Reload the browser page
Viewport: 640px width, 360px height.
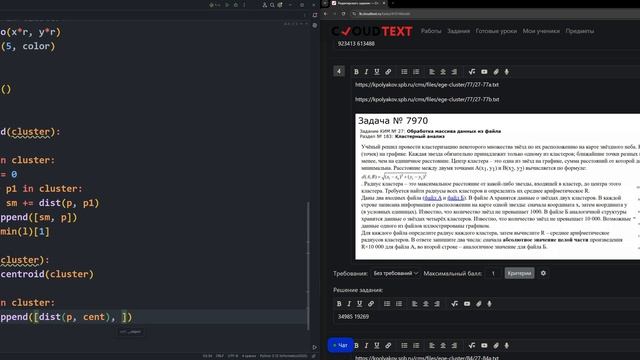343,14
